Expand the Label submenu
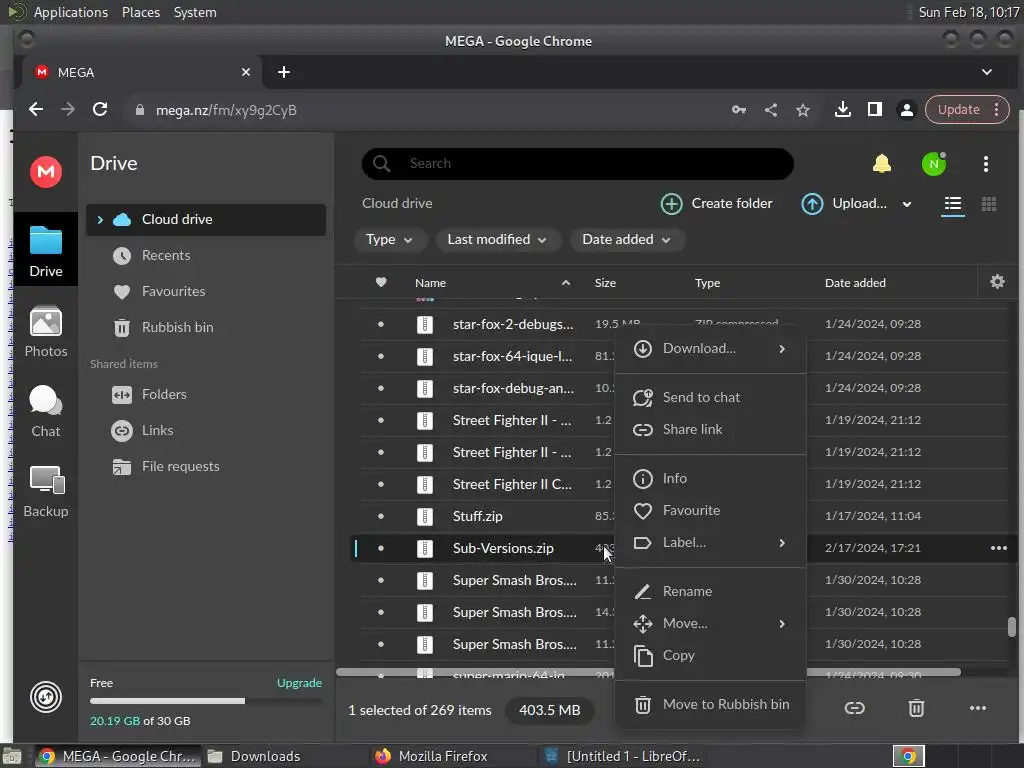1024x768 pixels. 782,543
